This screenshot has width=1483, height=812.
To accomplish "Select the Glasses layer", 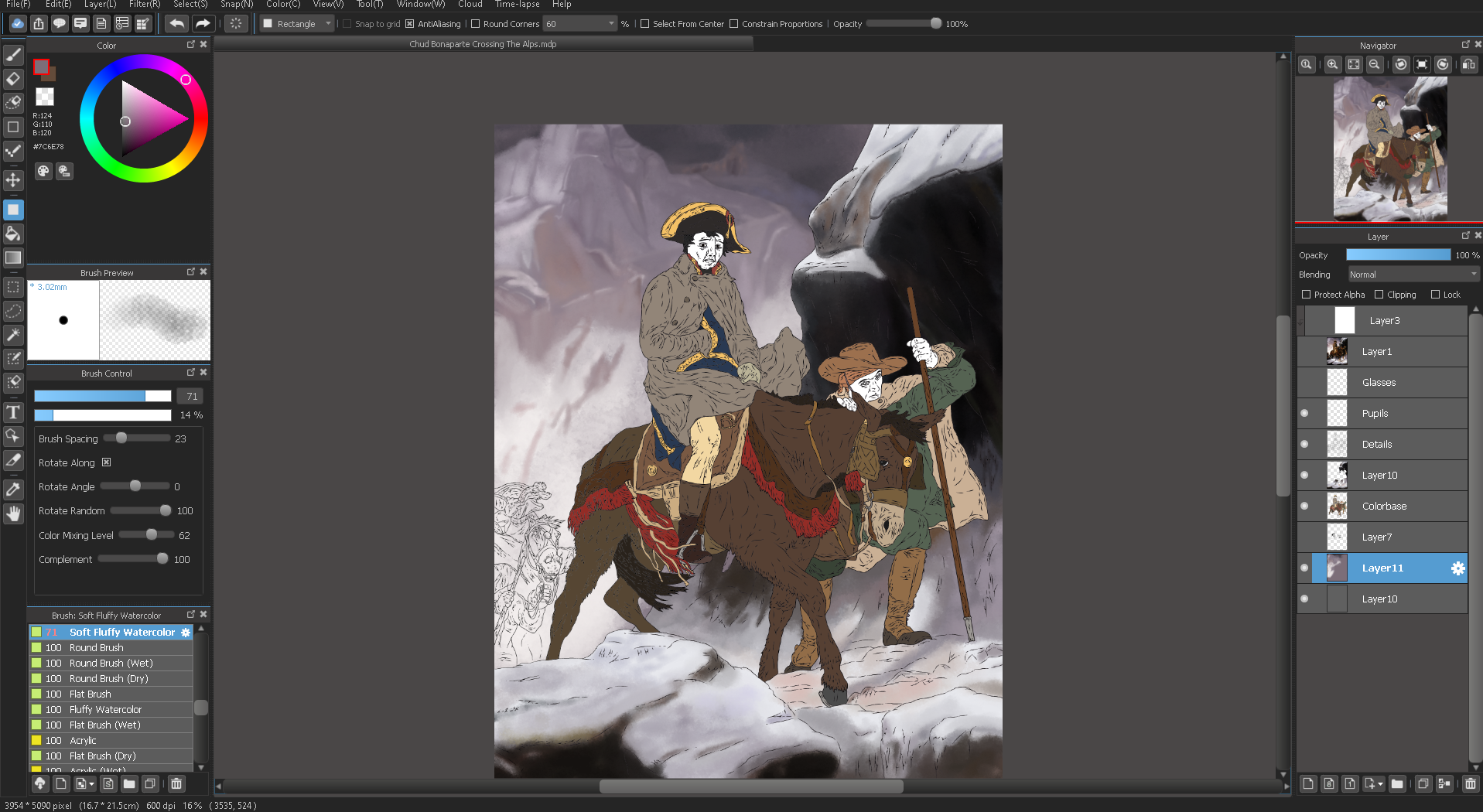I will tap(1379, 382).
